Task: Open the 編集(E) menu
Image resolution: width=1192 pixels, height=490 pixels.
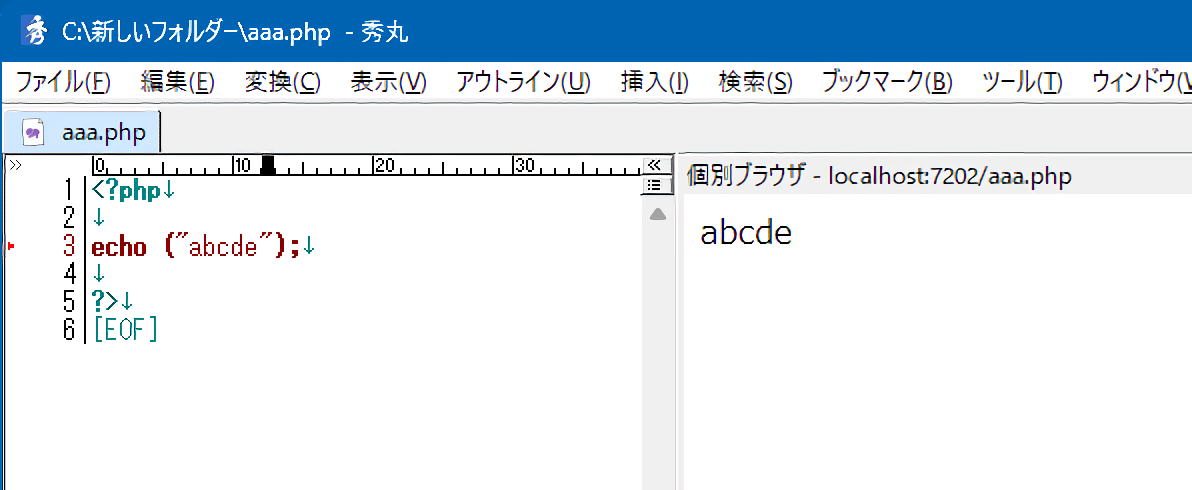Action: 177,82
